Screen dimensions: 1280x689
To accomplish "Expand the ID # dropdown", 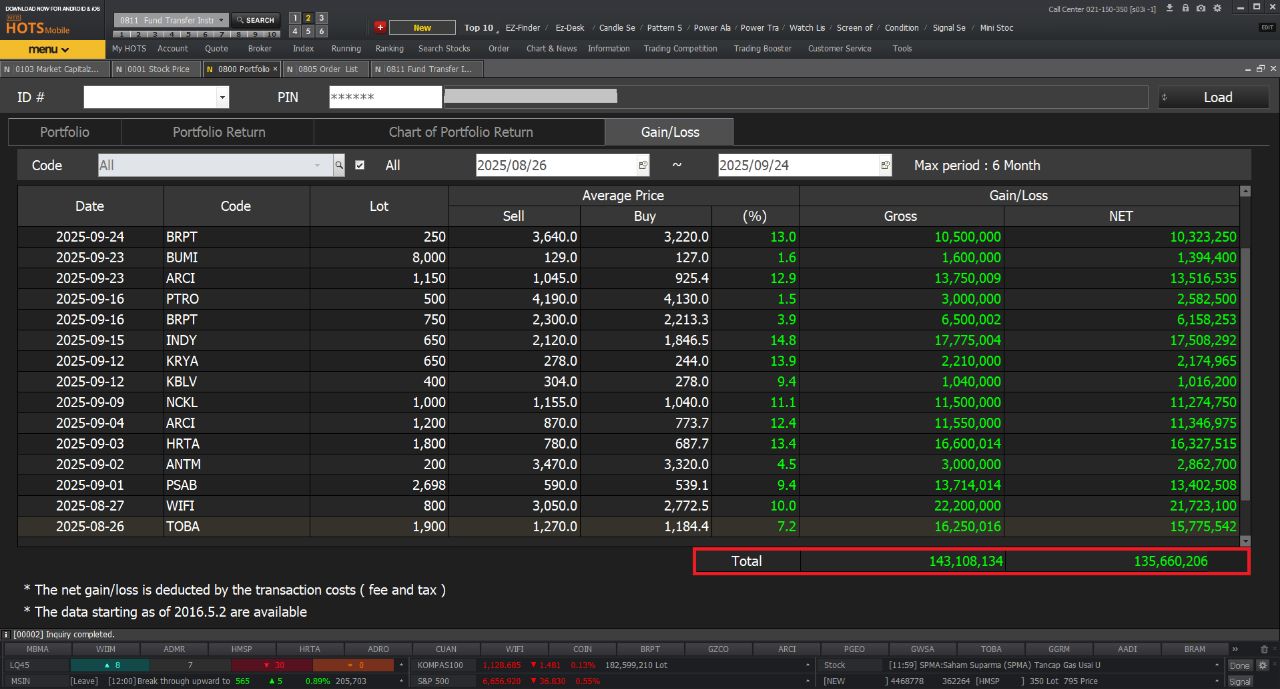I will [x=222, y=97].
